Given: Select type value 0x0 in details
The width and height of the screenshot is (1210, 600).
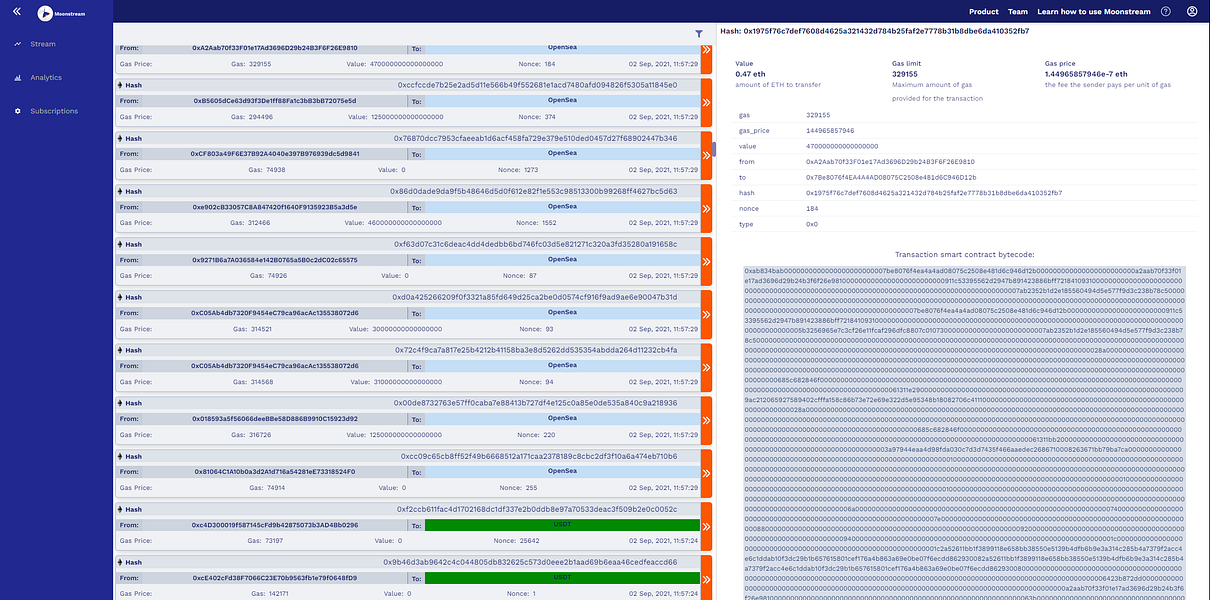Looking at the screenshot, I should pyautogui.click(x=812, y=223).
